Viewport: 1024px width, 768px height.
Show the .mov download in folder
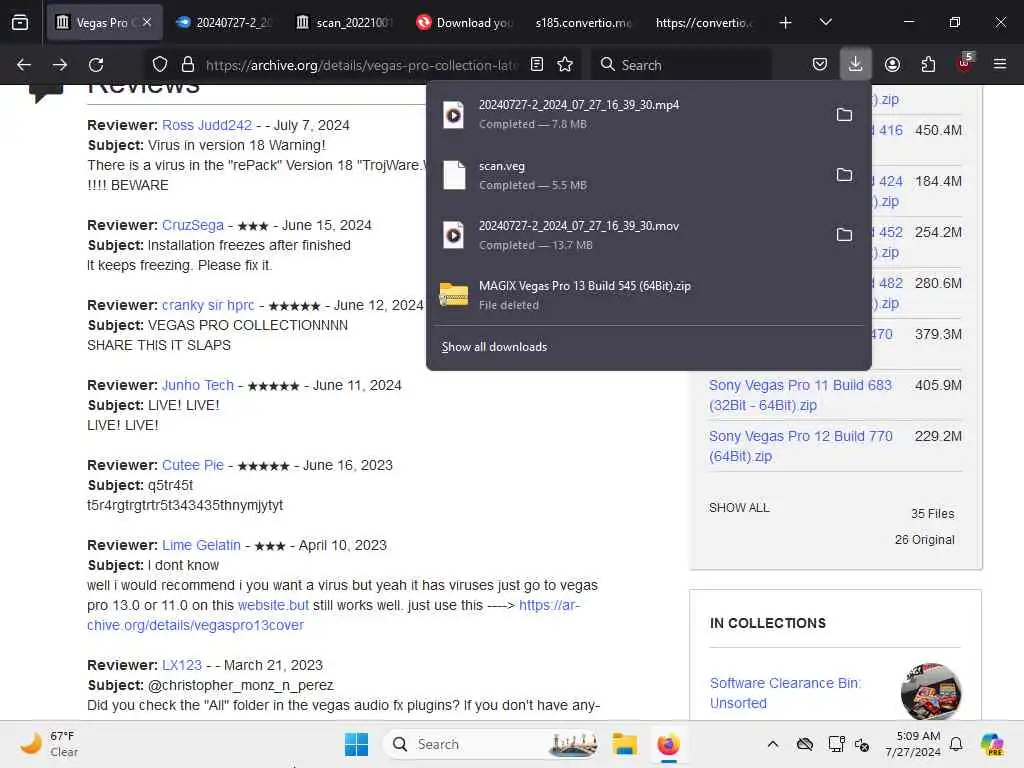tap(844, 235)
